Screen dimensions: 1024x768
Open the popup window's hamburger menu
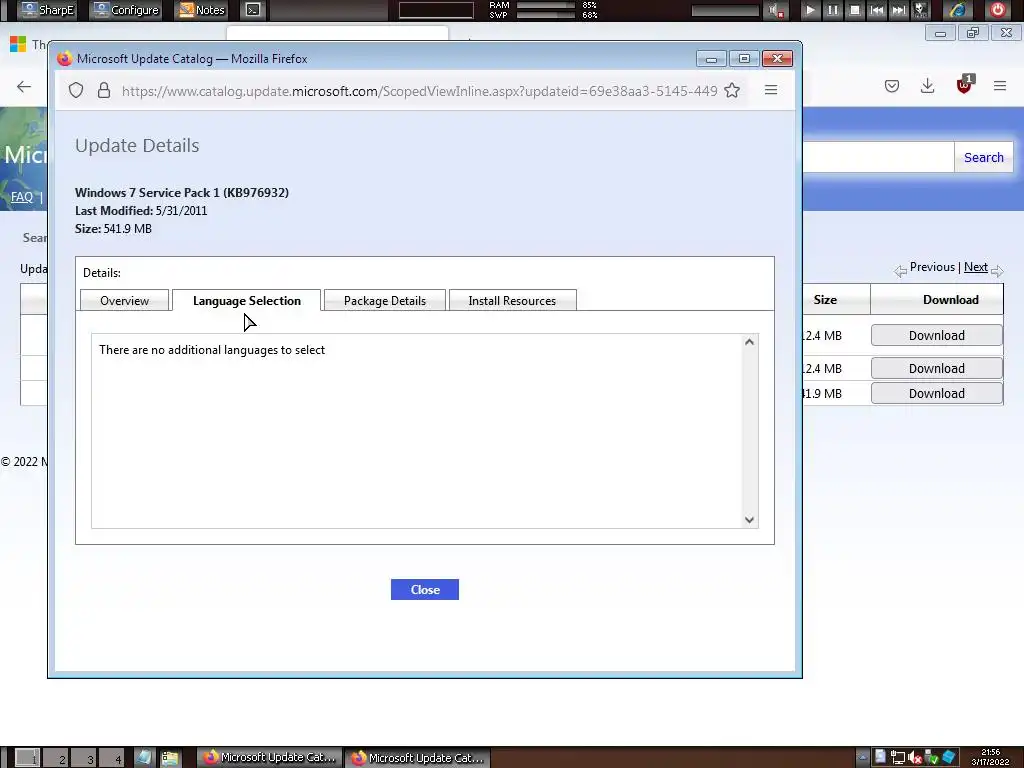point(771,90)
